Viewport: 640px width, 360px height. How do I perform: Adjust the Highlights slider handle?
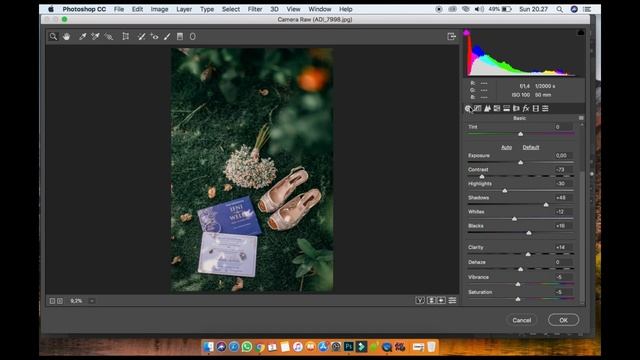(505, 191)
